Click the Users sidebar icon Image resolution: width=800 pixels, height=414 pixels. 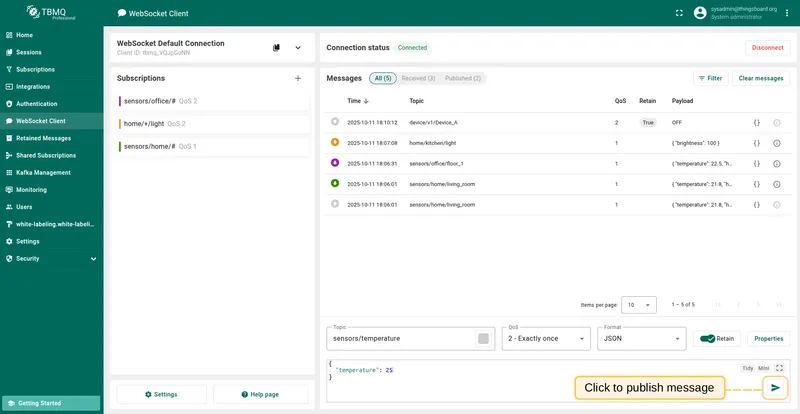pos(9,207)
